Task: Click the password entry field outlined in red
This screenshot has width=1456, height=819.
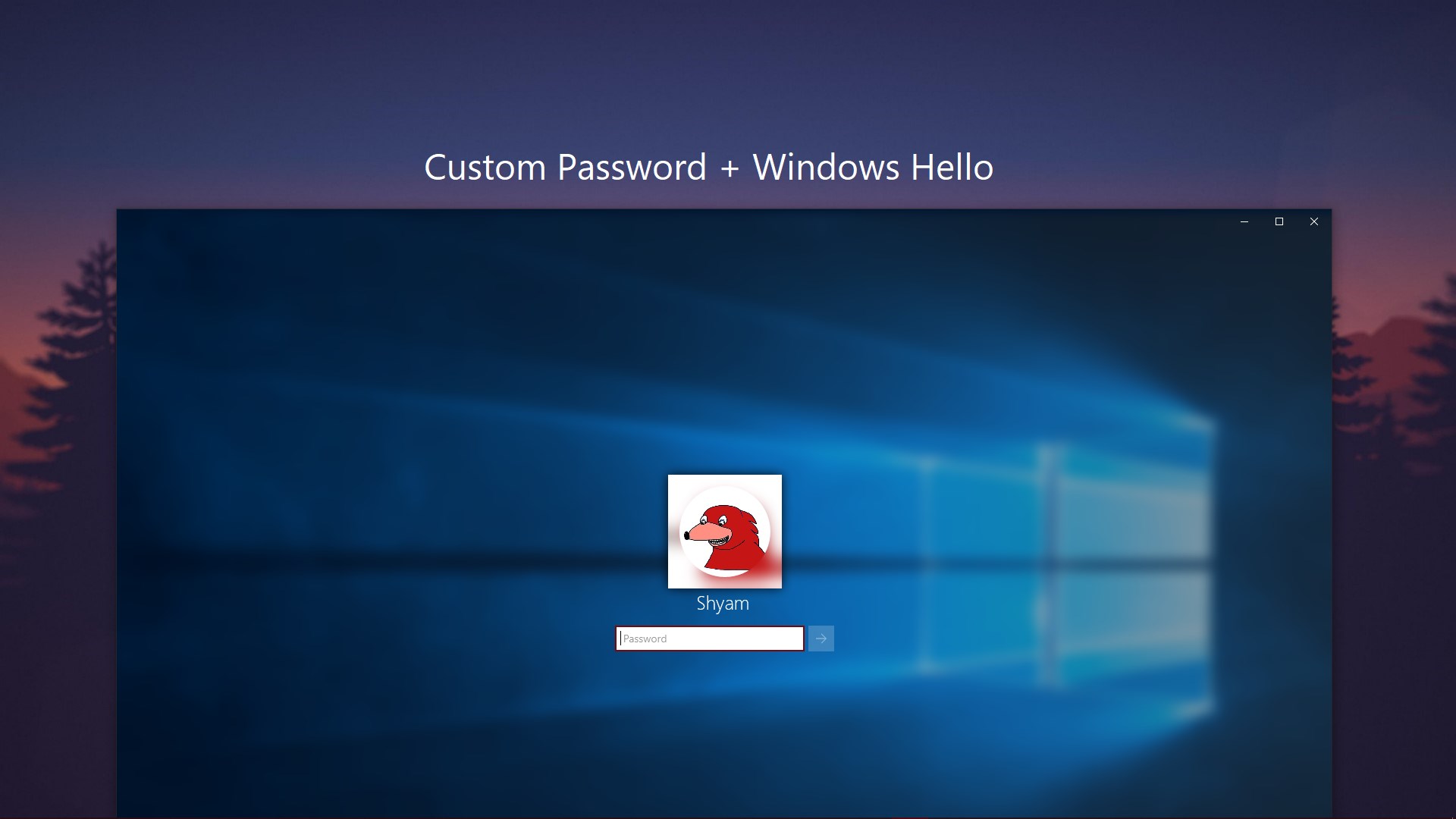Action: click(x=709, y=639)
